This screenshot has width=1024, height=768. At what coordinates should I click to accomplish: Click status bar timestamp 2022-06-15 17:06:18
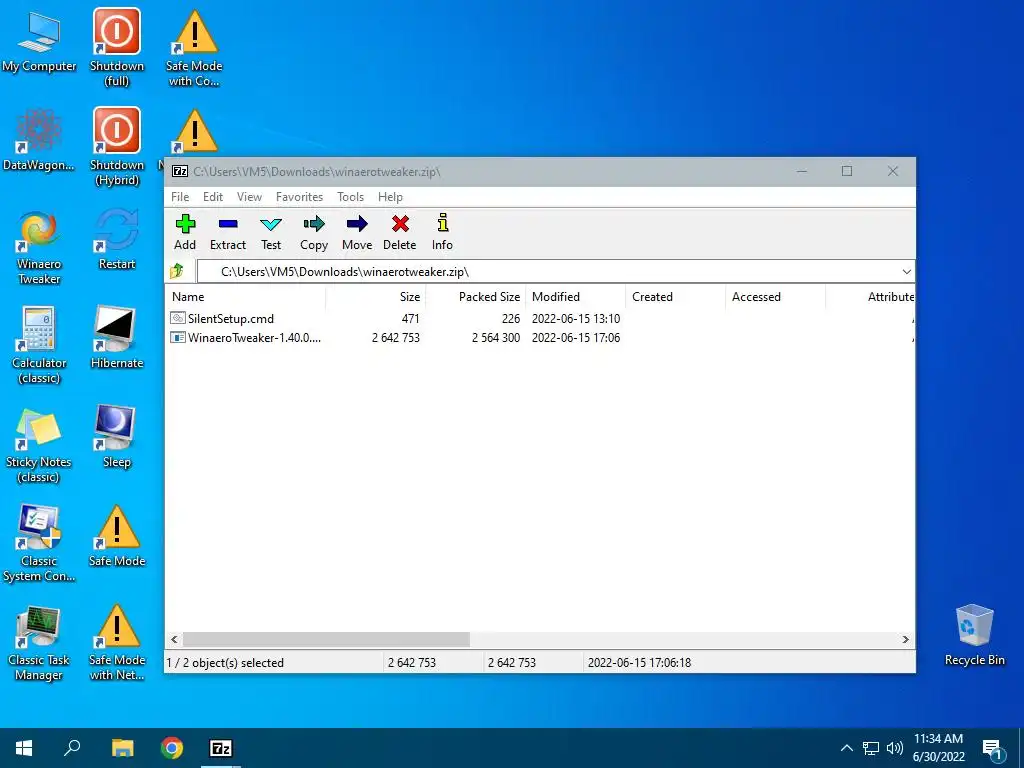click(639, 663)
